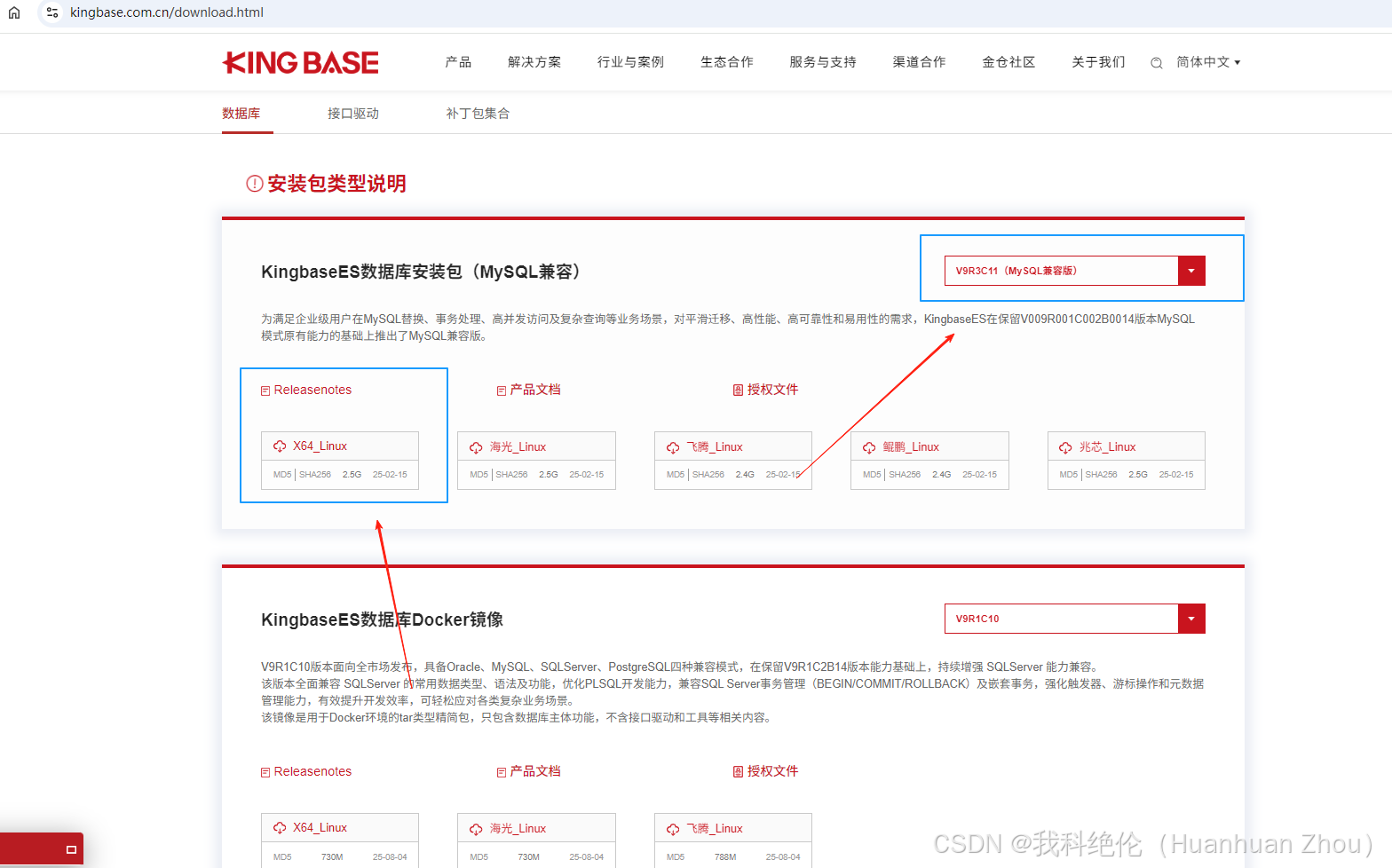Click the browser home icon
The width and height of the screenshot is (1392, 868).
pyautogui.click(x=14, y=12)
